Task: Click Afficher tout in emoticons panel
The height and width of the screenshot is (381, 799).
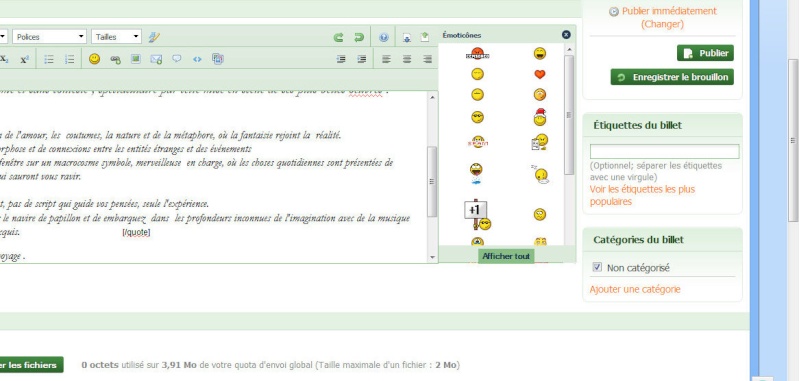Action: click(506, 256)
